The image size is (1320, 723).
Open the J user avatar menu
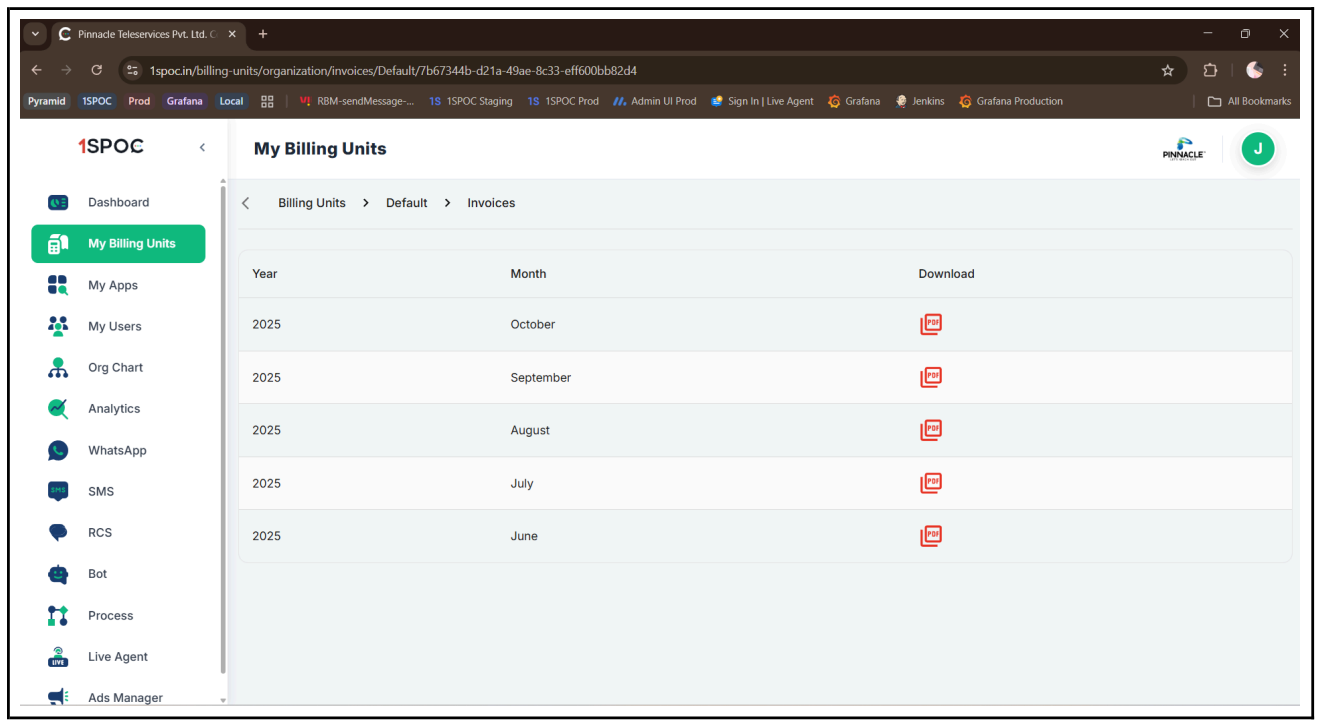(1257, 149)
